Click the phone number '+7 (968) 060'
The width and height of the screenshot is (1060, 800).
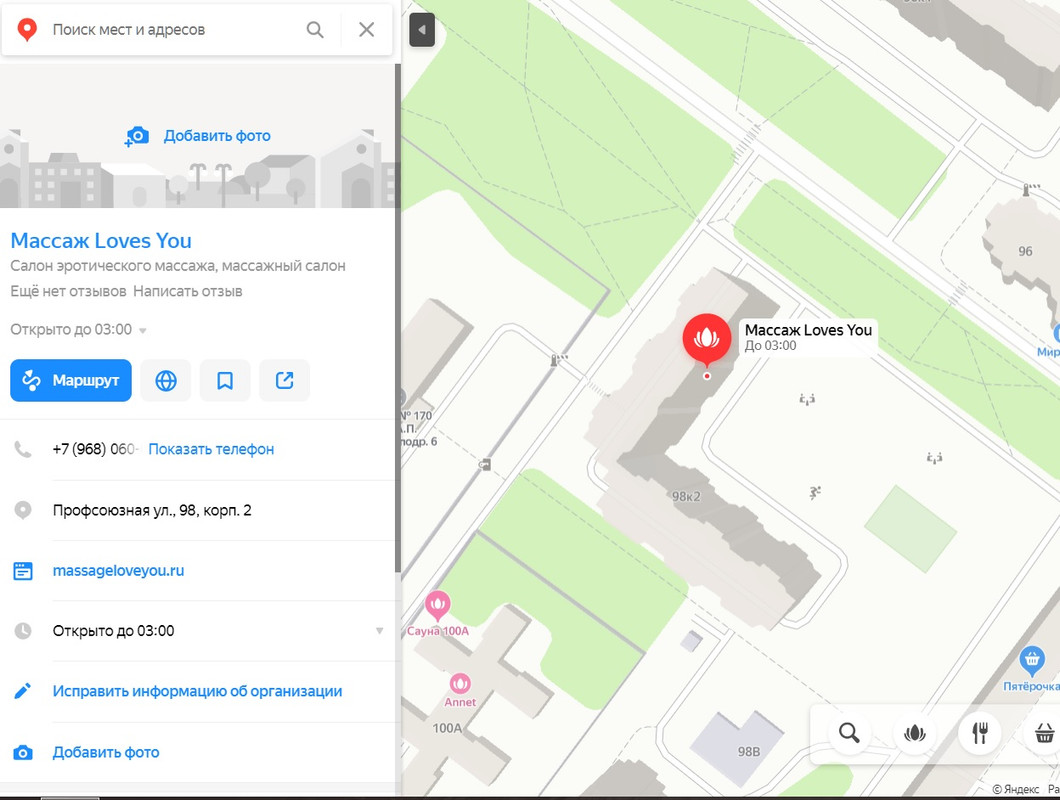tap(94, 450)
